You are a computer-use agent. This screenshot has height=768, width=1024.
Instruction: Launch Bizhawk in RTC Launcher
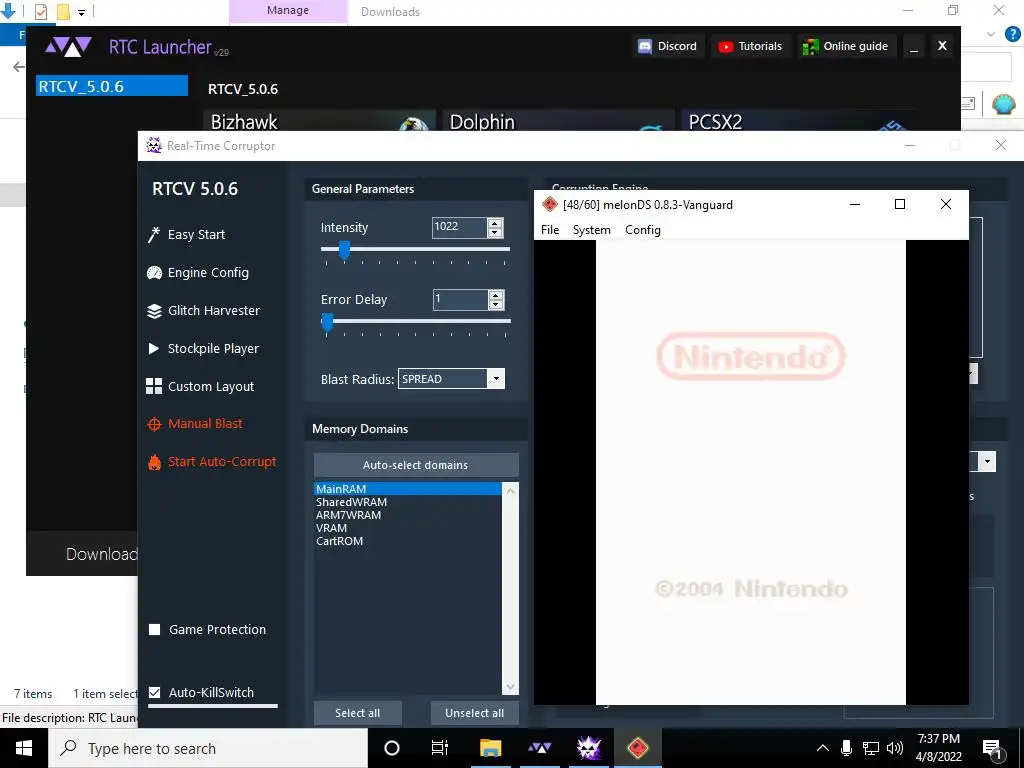point(320,121)
